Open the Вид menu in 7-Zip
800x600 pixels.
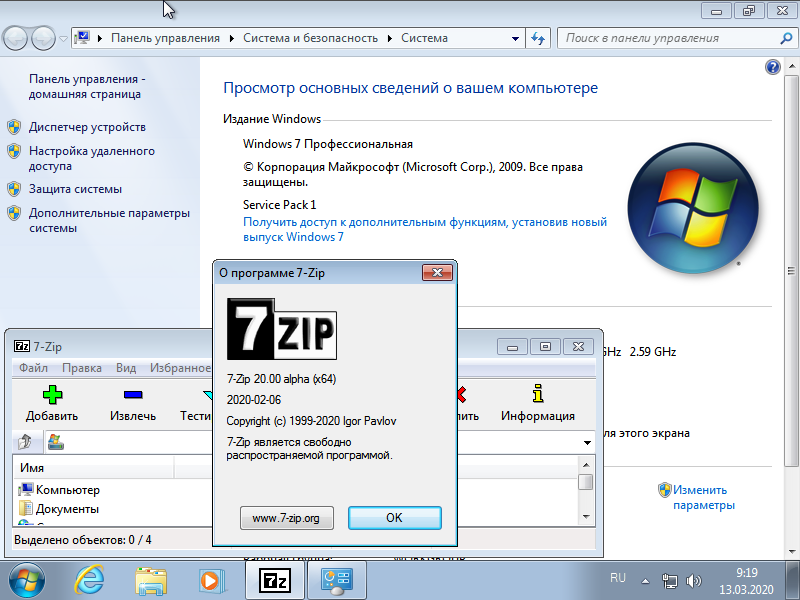click(126, 368)
